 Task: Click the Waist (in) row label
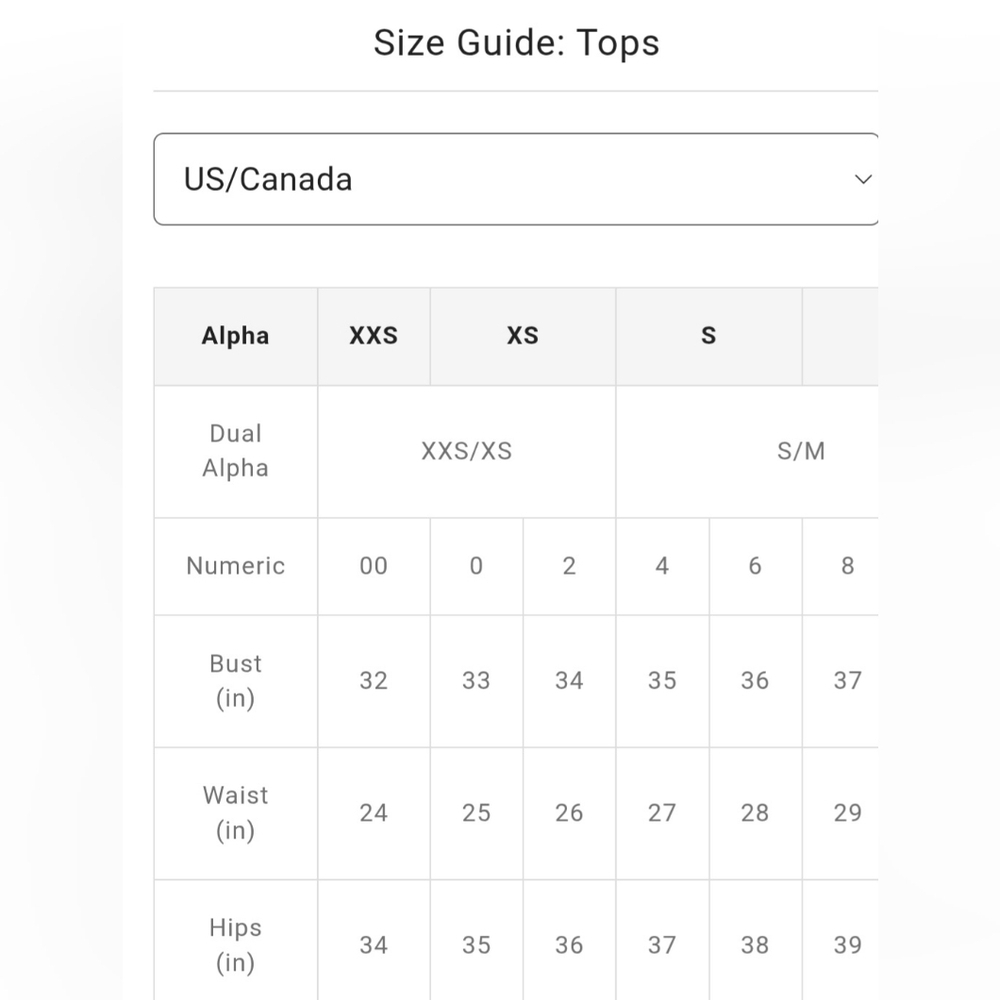click(235, 813)
